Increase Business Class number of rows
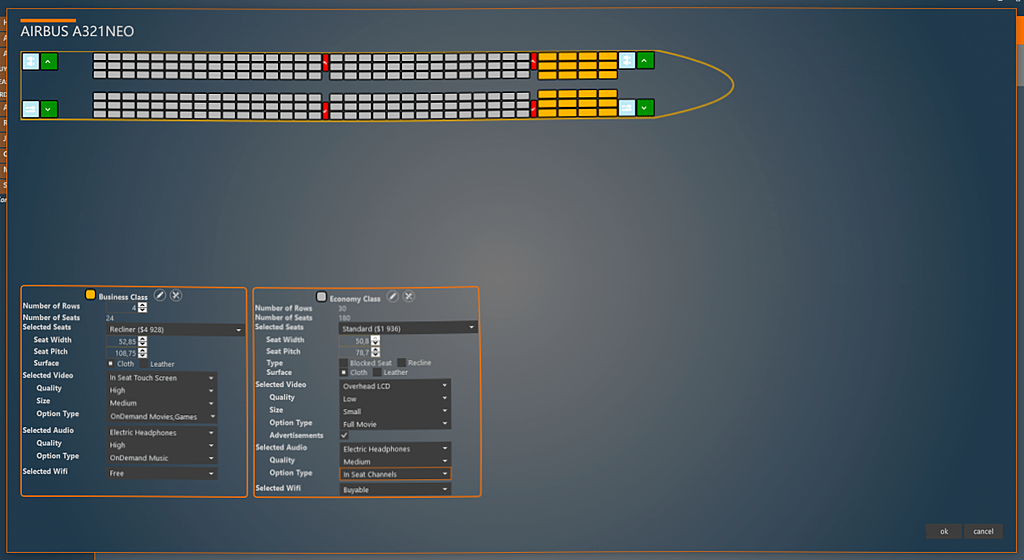 click(x=142, y=305)
